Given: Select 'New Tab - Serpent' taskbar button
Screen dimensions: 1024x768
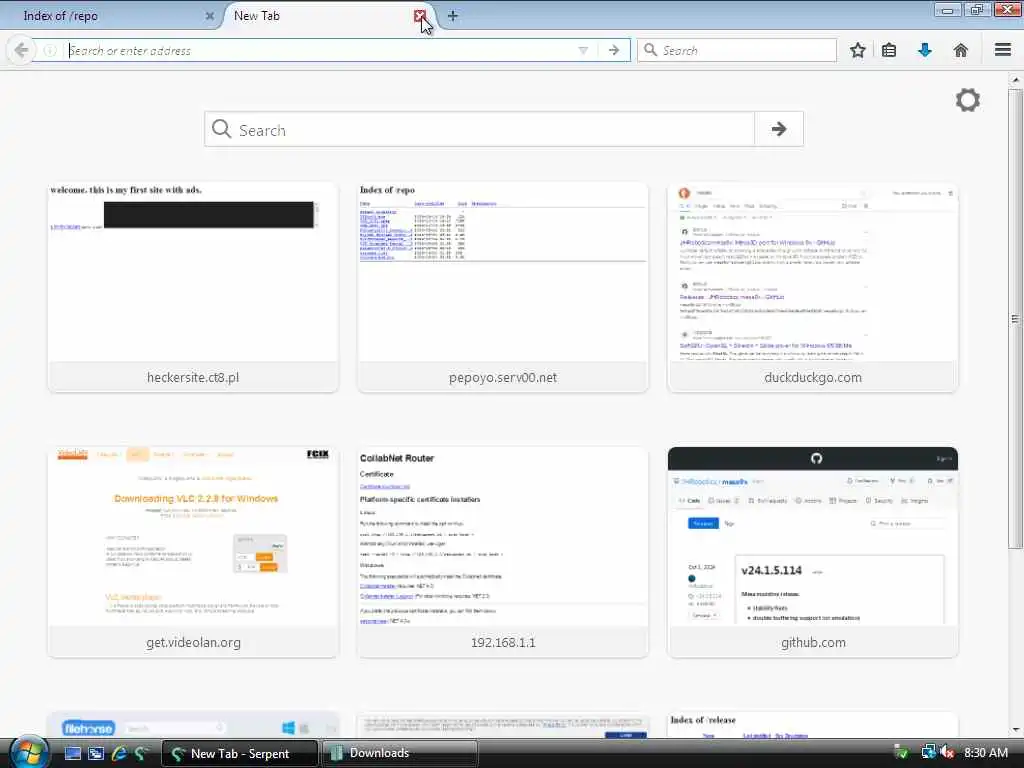Looking at the screenshot, I should tap(240, 753).
